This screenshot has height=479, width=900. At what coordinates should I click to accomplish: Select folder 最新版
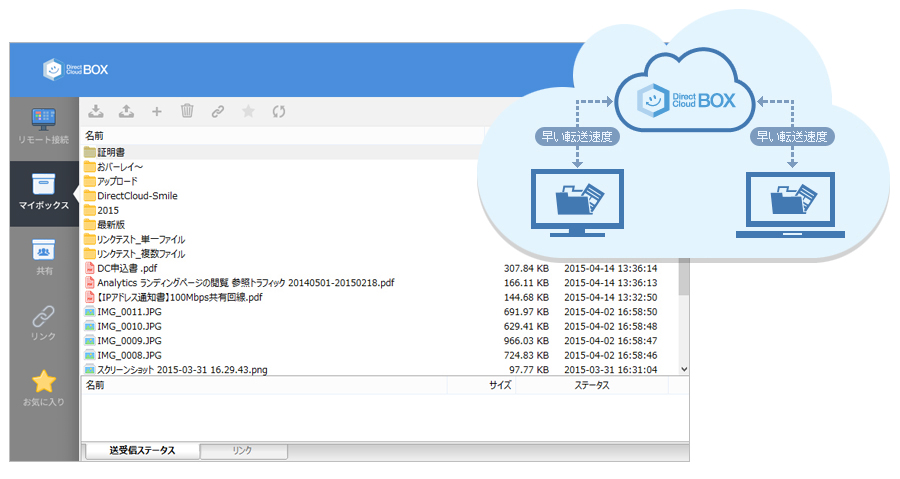click(111, 225)
